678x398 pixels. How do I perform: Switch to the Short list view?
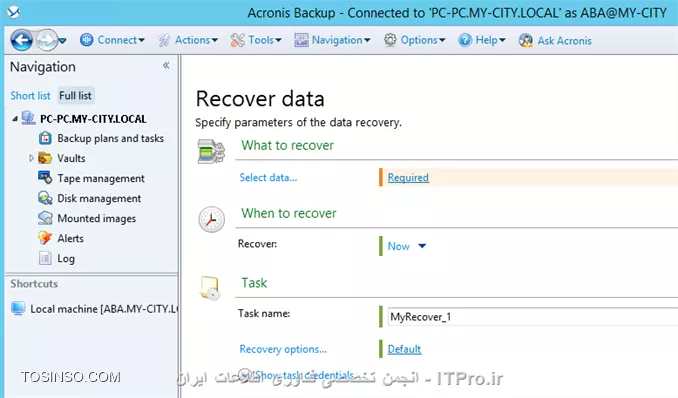(30, 96)
